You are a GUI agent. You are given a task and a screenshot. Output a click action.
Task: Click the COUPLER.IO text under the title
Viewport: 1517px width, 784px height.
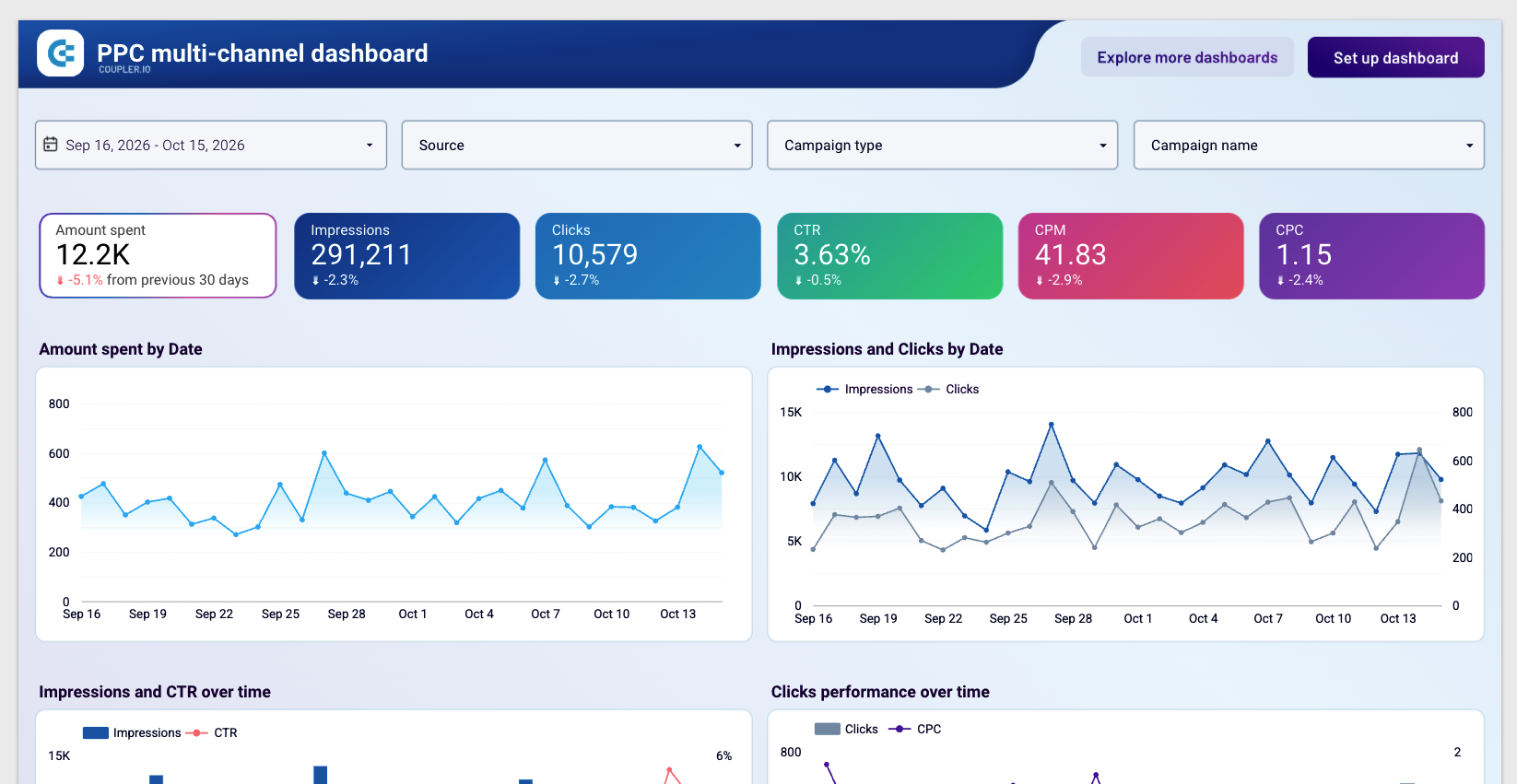[124, 70]
